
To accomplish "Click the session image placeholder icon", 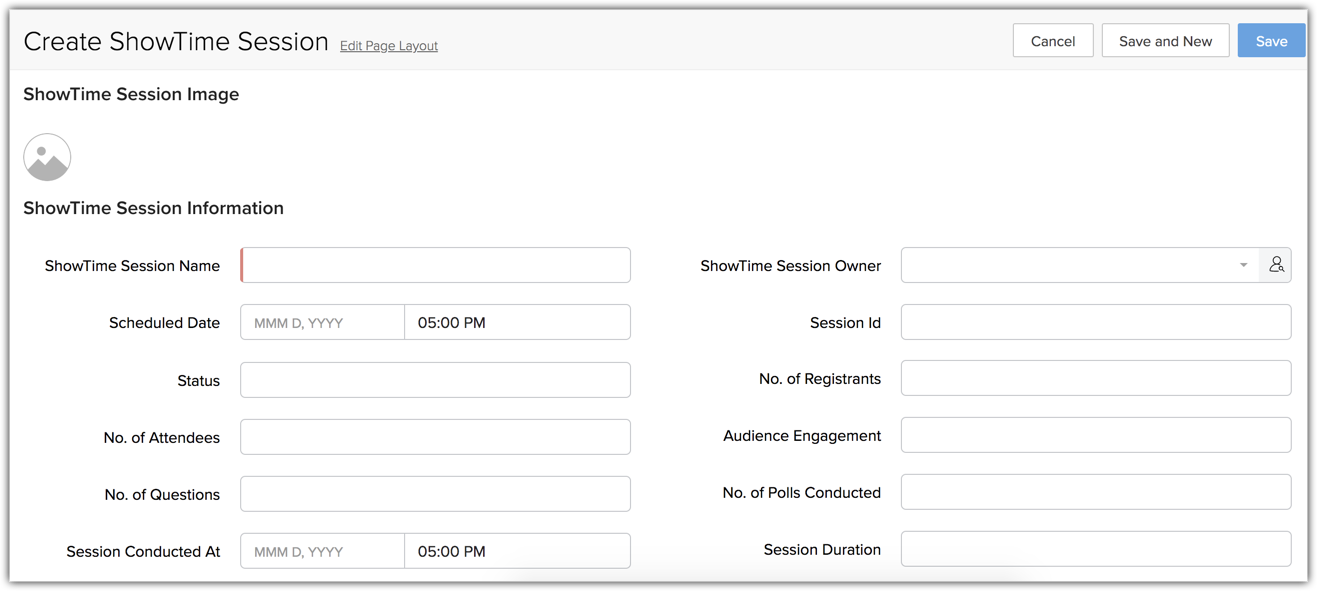I will click(47, 157).
